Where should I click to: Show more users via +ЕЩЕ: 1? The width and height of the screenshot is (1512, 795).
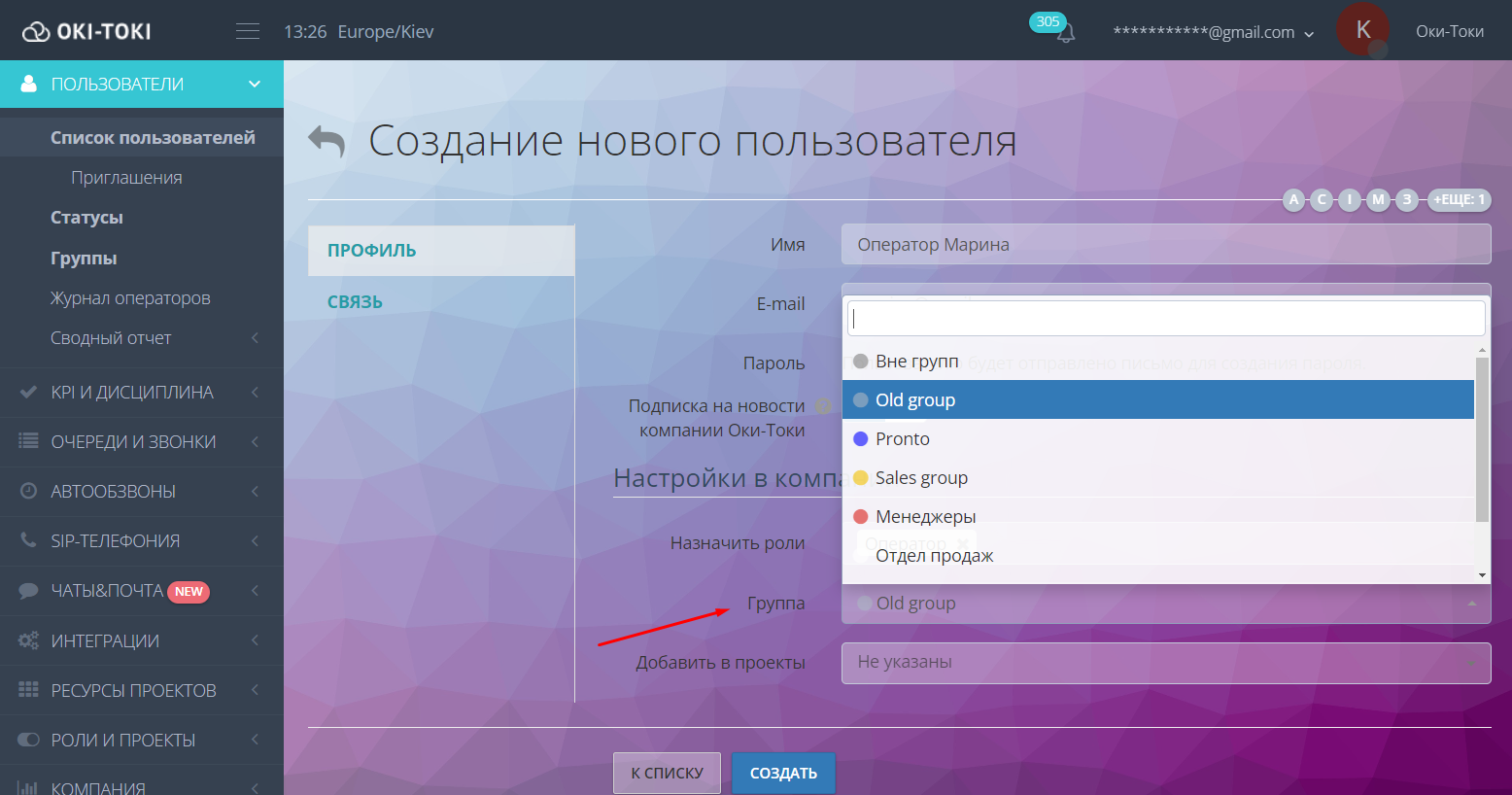pos(1459,199)
